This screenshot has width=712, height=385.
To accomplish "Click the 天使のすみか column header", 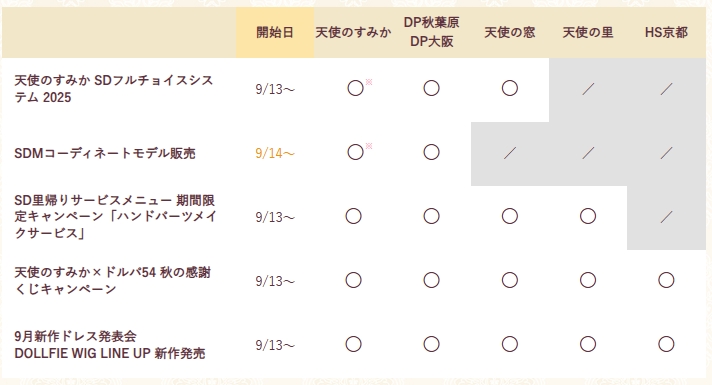I will point(353,33).
